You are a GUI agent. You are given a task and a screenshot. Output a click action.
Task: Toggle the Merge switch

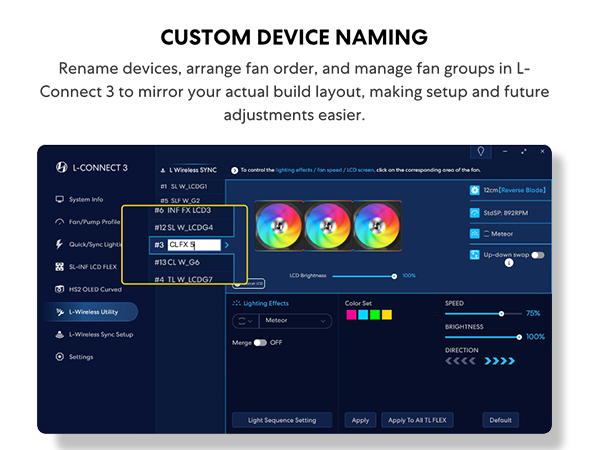point(260,342)
